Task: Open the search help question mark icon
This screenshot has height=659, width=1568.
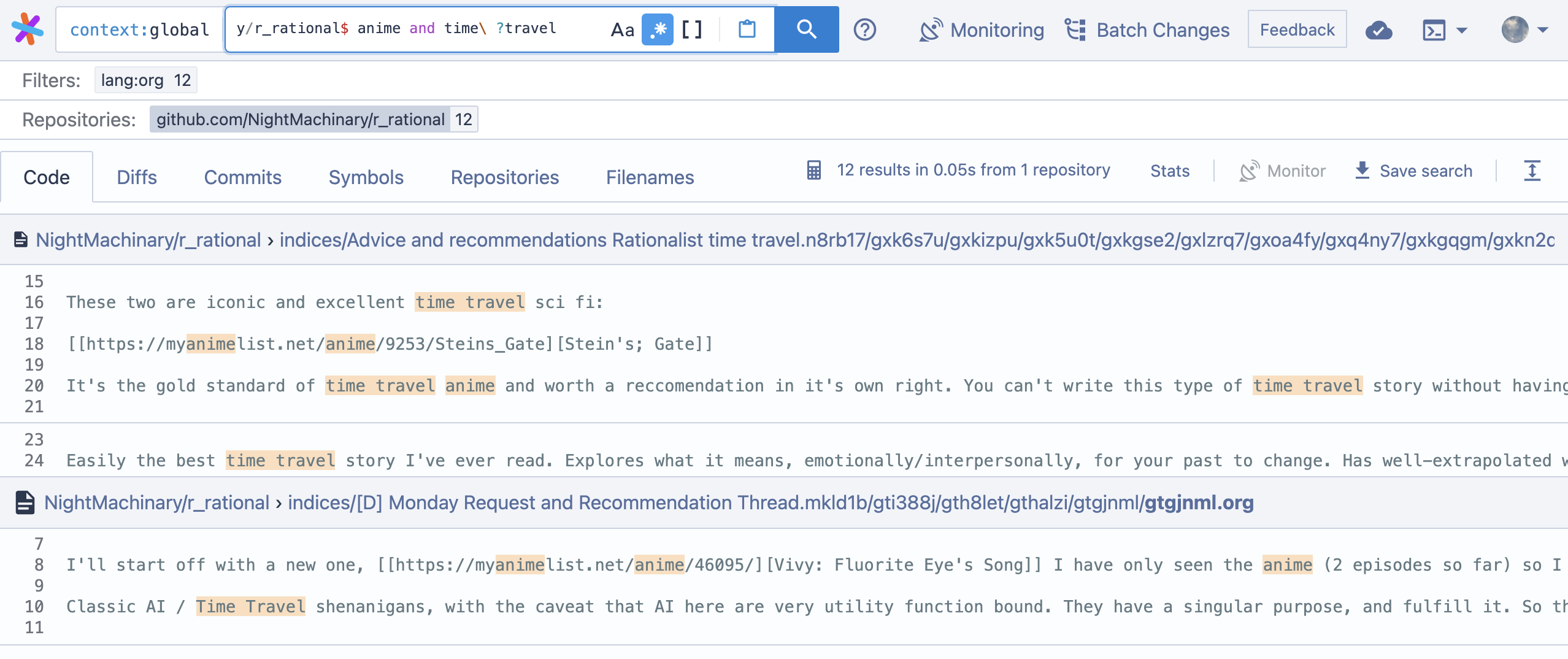Action: click(x=866, y=28)
